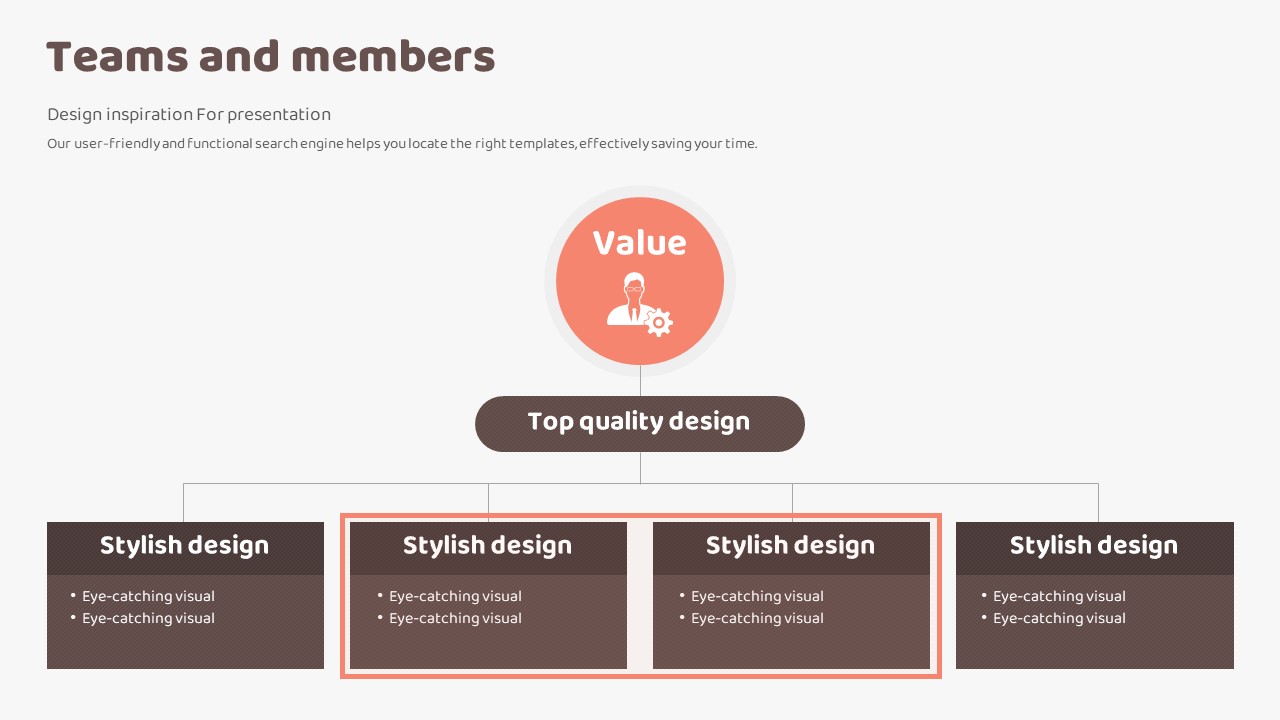
Task: Select first bullet in the rightmost card
Action: click(x=1059, y=596)
